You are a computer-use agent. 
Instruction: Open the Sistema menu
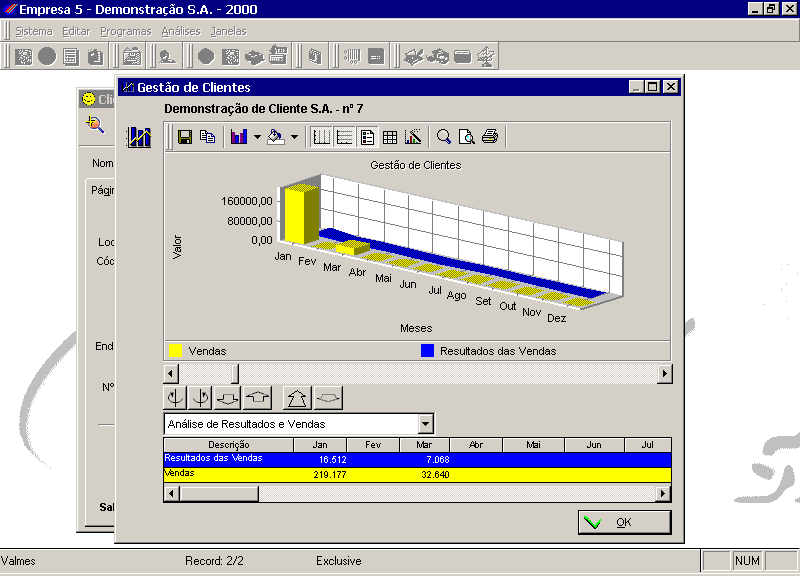click(34, 32)
